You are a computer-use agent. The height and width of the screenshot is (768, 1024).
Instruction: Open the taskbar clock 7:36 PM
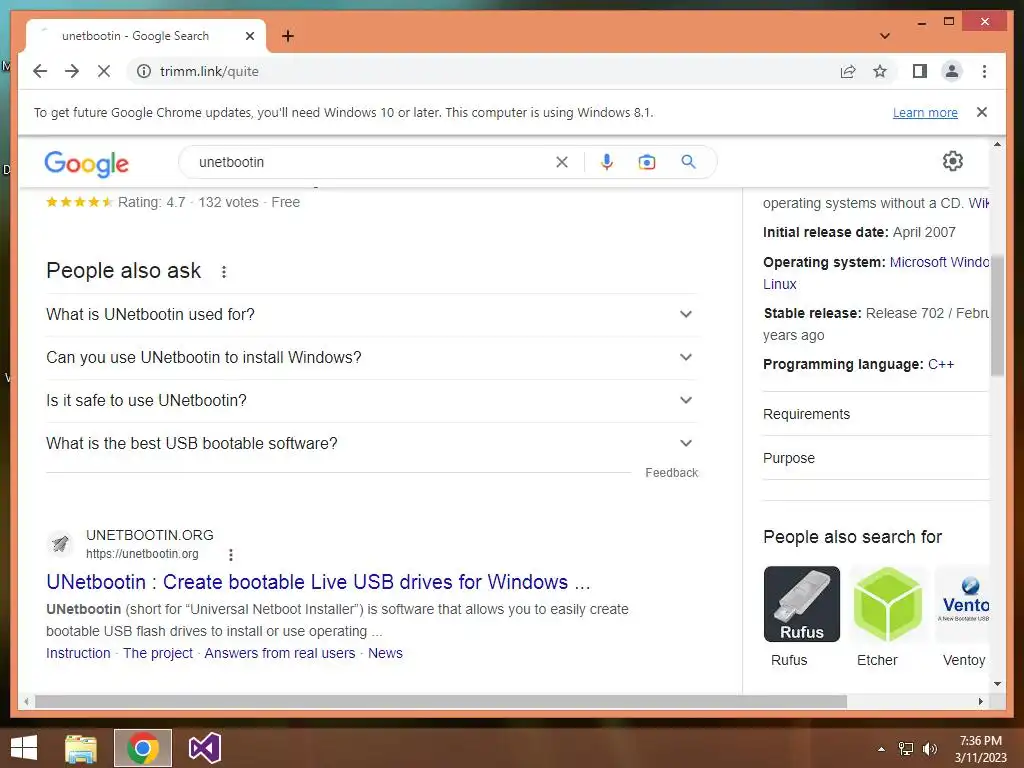coord(980,749)
